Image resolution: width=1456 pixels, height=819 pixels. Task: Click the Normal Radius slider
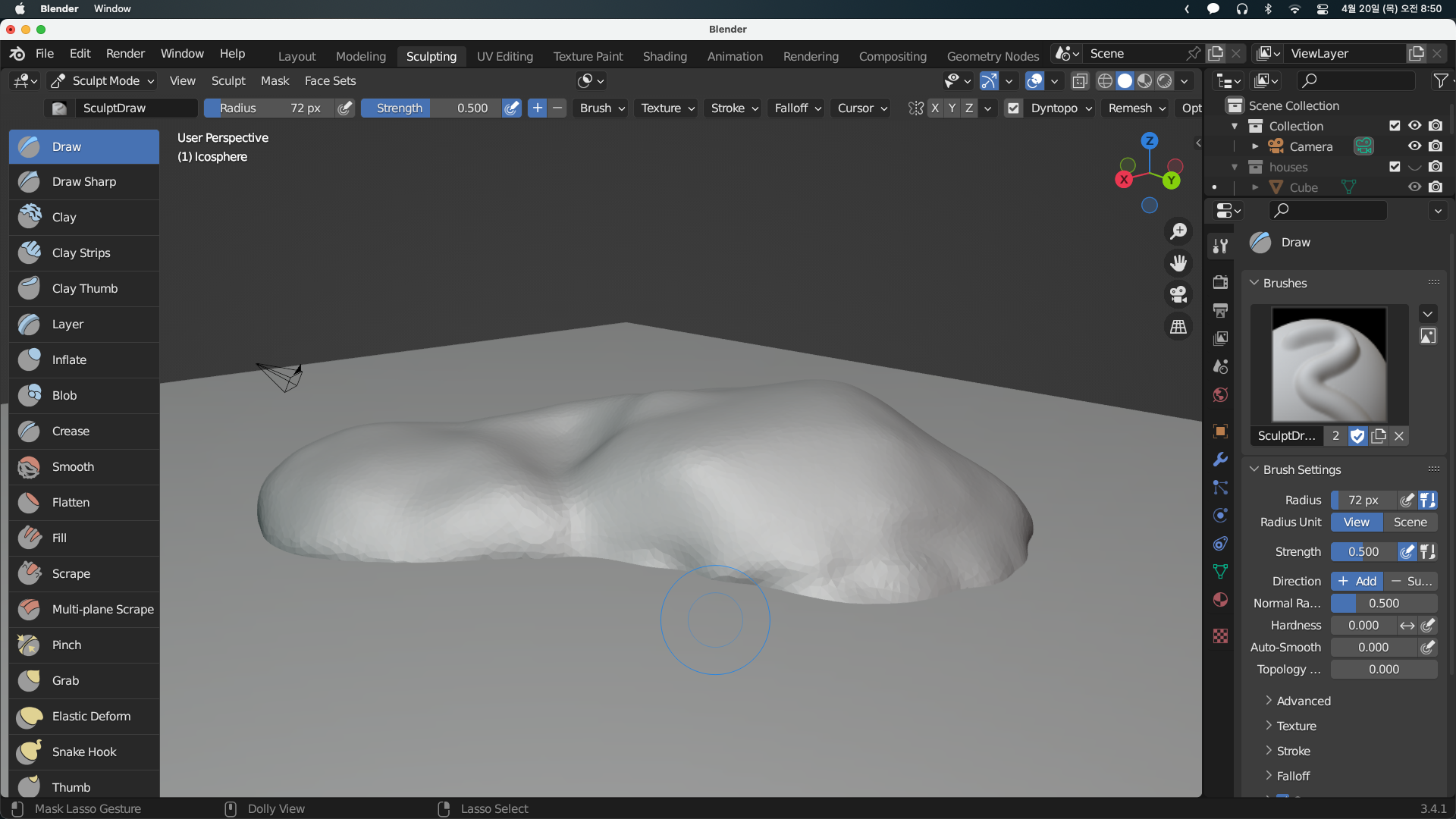pyautogui.click(x=1384, y=604)
